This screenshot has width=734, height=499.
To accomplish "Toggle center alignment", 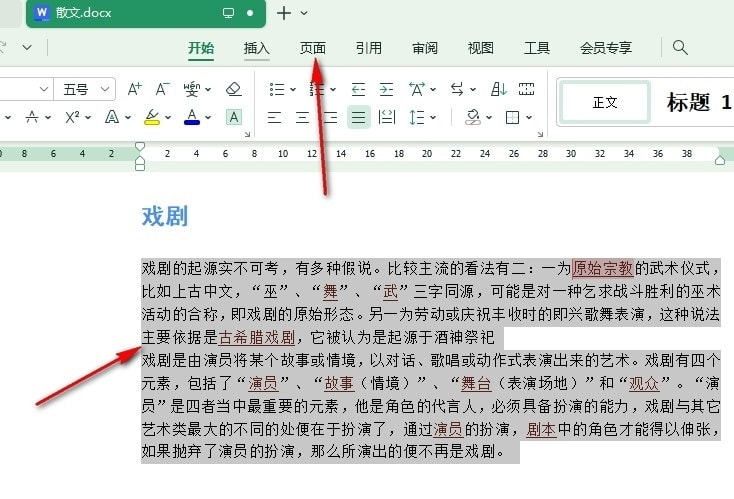I will tap(302, 117).
